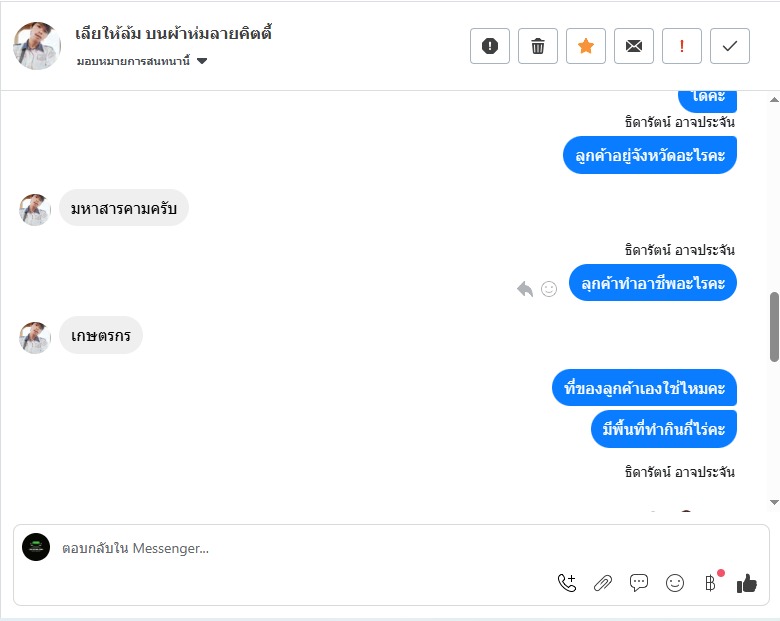Flag conversation with red exclamation icon
This screenshot has height=621, width=780.
coord(682,46)
